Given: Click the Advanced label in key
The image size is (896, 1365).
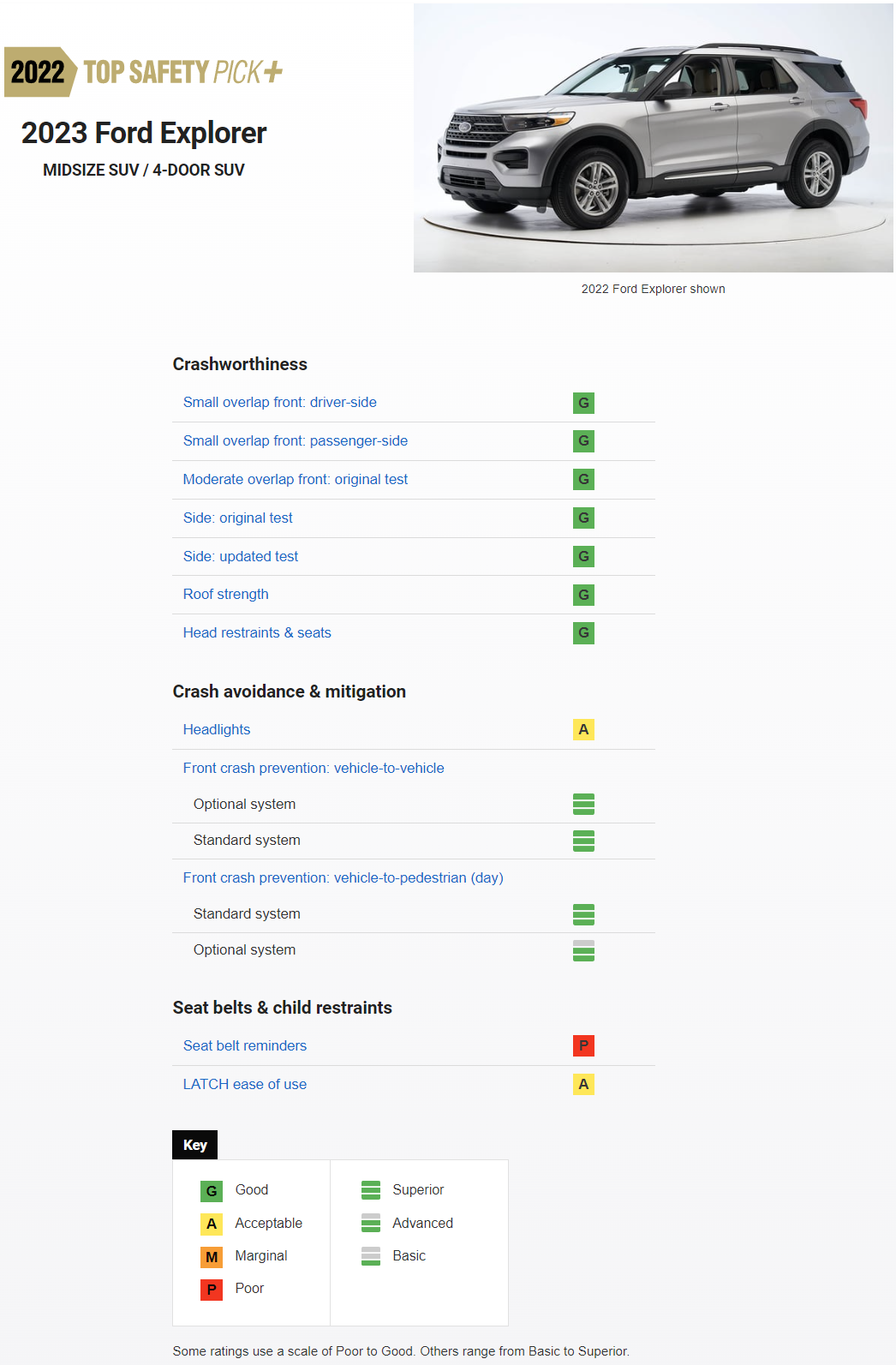Looking at the screenshot, I should (423, 1224).
